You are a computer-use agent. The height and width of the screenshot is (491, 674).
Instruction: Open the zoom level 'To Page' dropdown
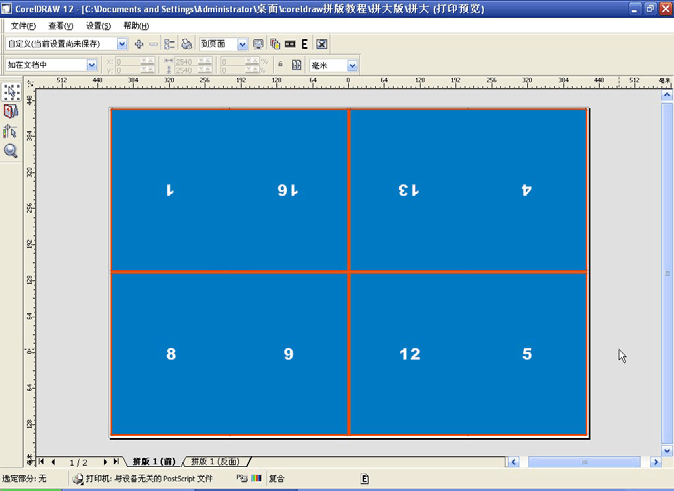pyautogui.click(x=242, y=45)
